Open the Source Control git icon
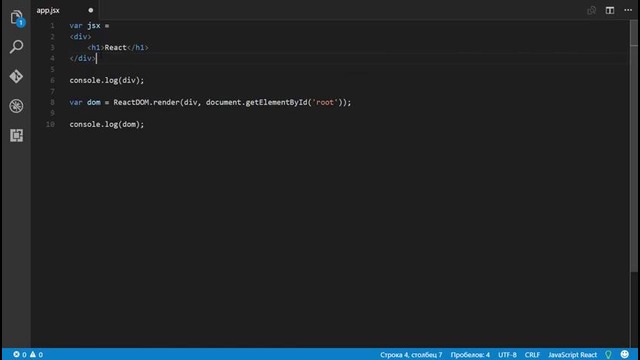 16,76
